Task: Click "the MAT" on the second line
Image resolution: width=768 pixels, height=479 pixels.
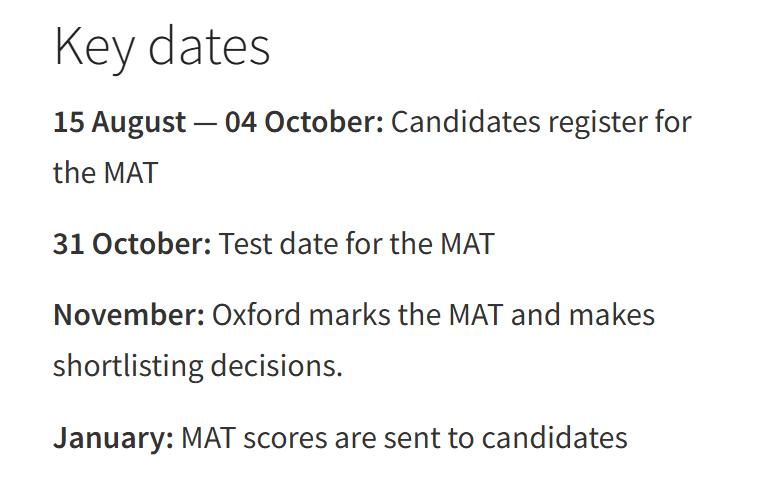Action: [x=105, y=172]
